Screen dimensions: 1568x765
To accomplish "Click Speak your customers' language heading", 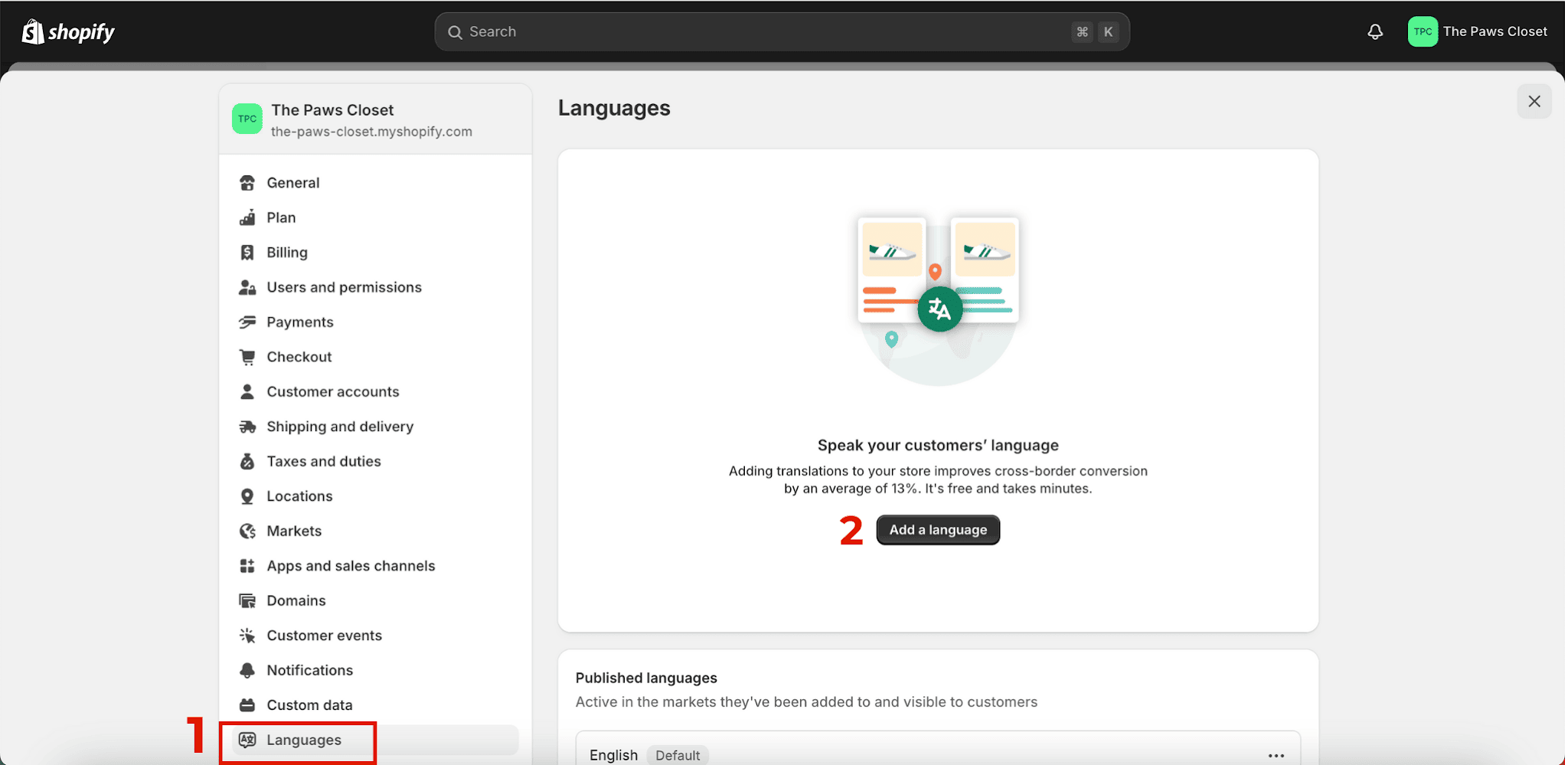I will pos(938,446).
